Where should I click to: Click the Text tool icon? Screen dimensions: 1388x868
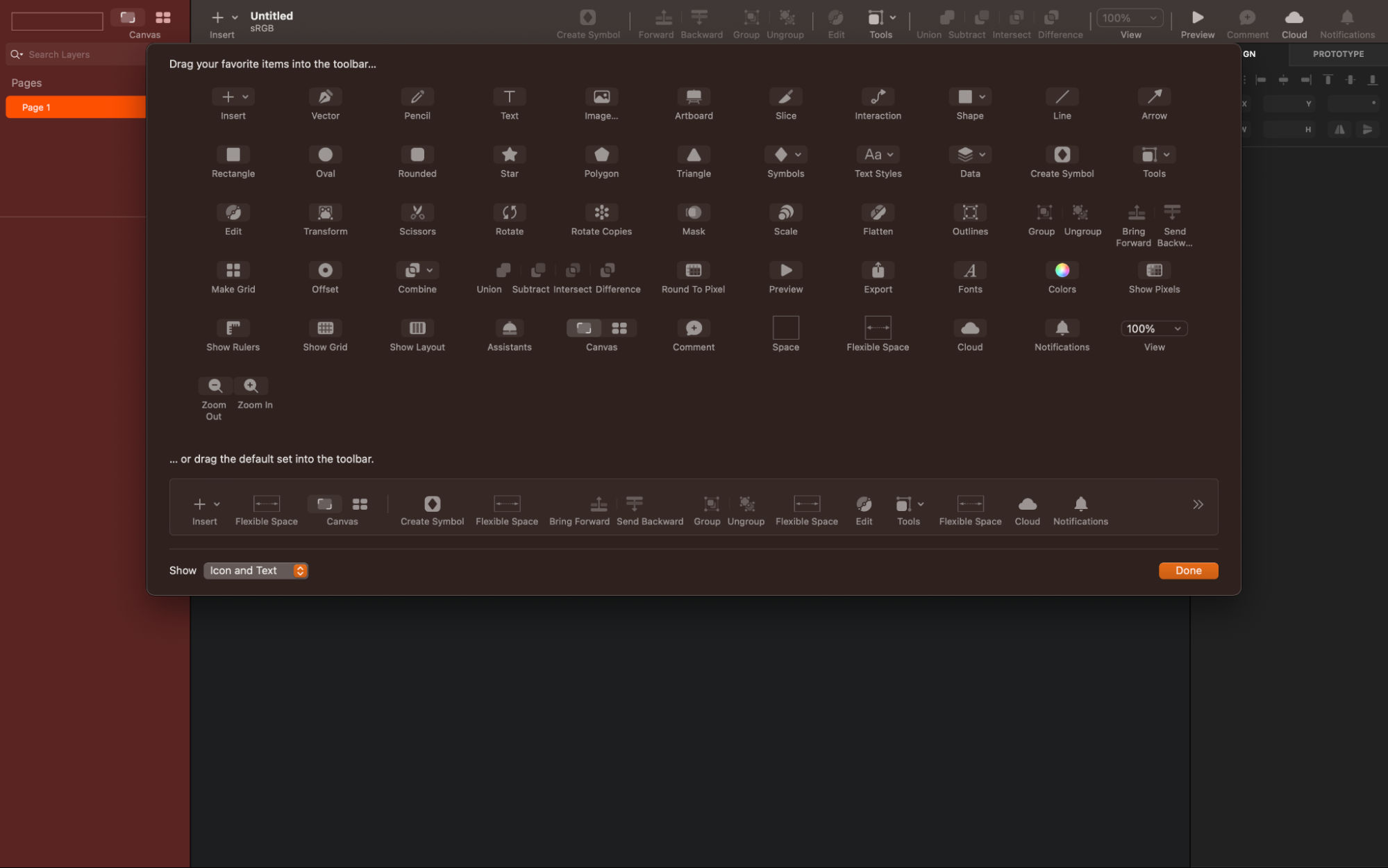[509, 97]
